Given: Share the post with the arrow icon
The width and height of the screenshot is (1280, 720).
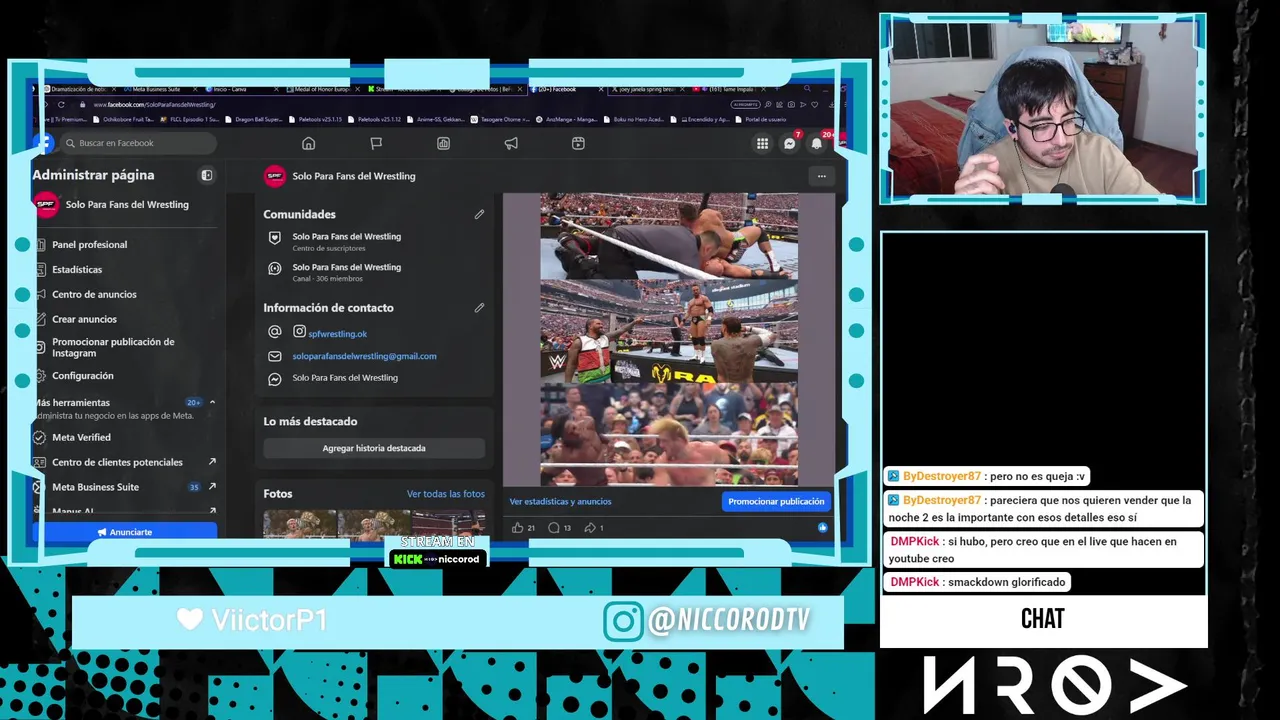Looking at the screenshot, I should 590,527.
